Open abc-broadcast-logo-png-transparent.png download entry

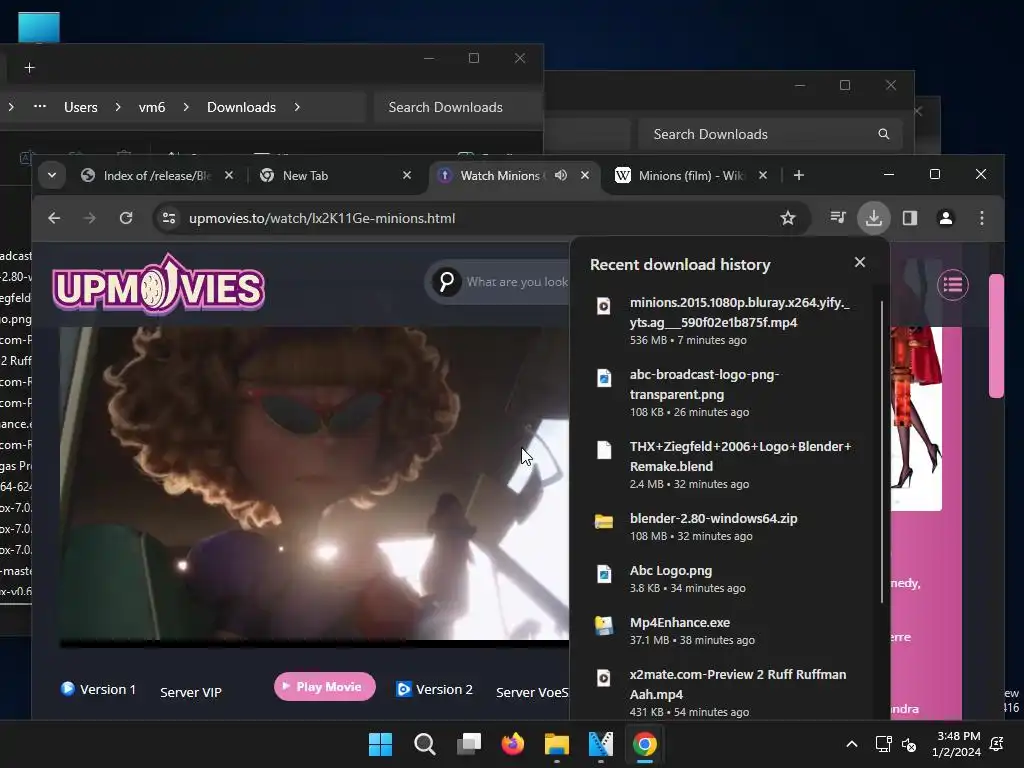pos(729,392)
